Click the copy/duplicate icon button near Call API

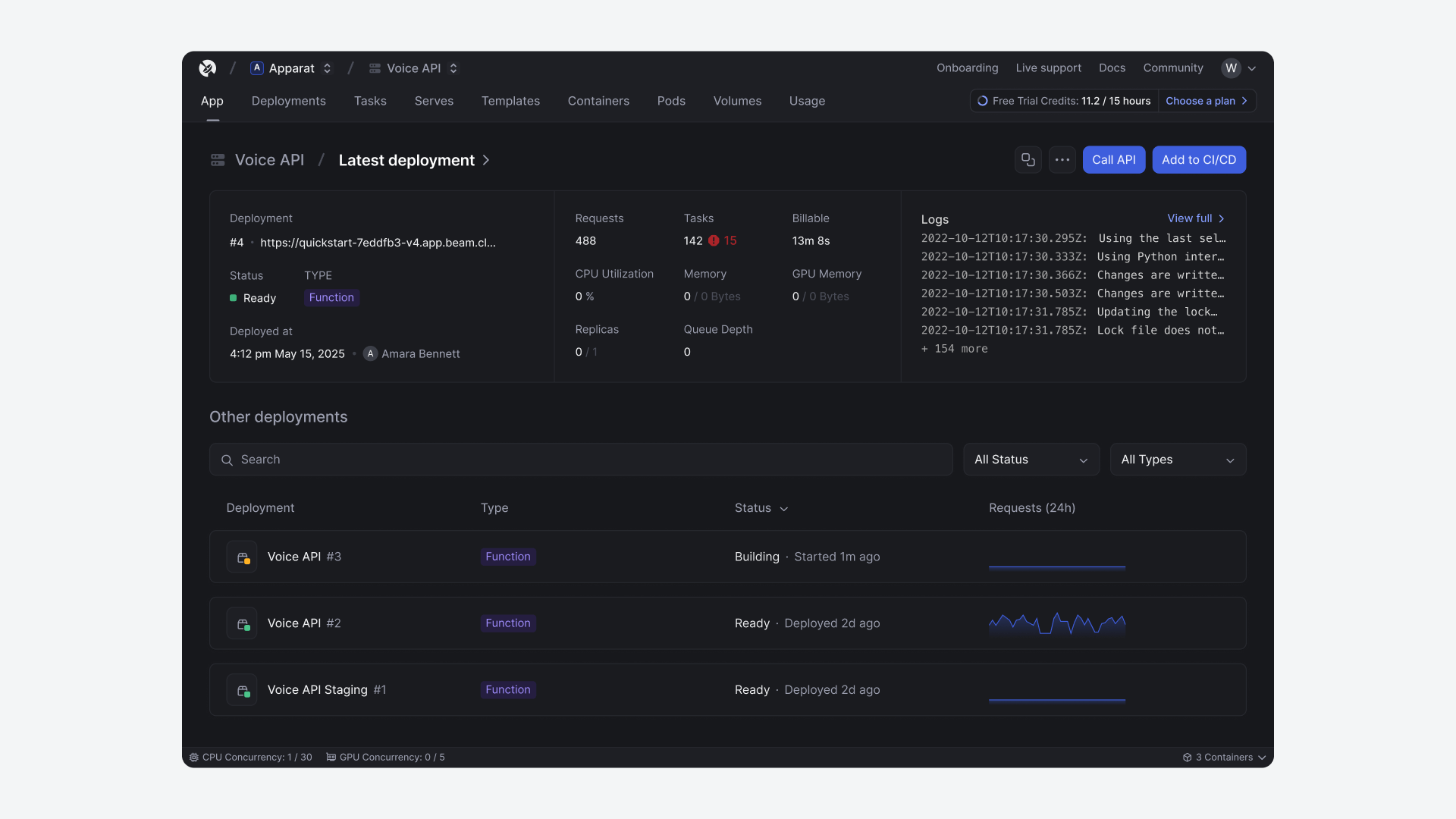[x=1028, y=160]
